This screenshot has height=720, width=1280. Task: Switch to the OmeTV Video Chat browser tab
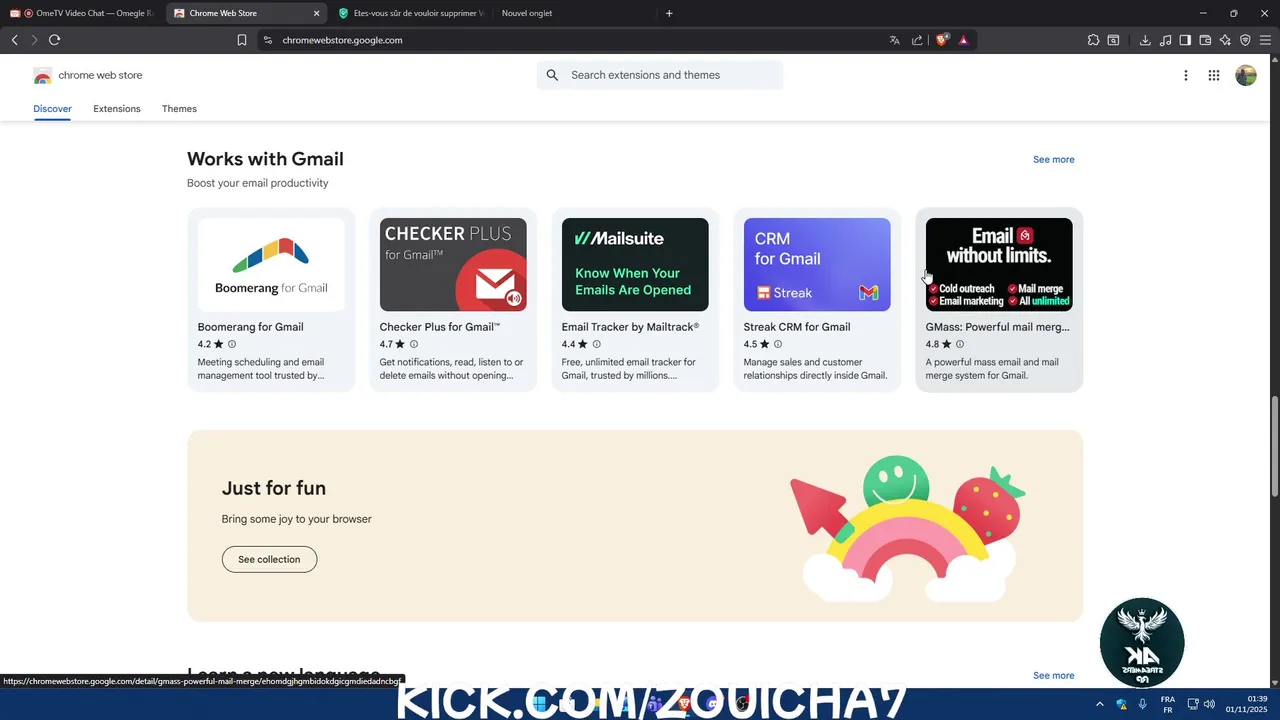[82, 13]
